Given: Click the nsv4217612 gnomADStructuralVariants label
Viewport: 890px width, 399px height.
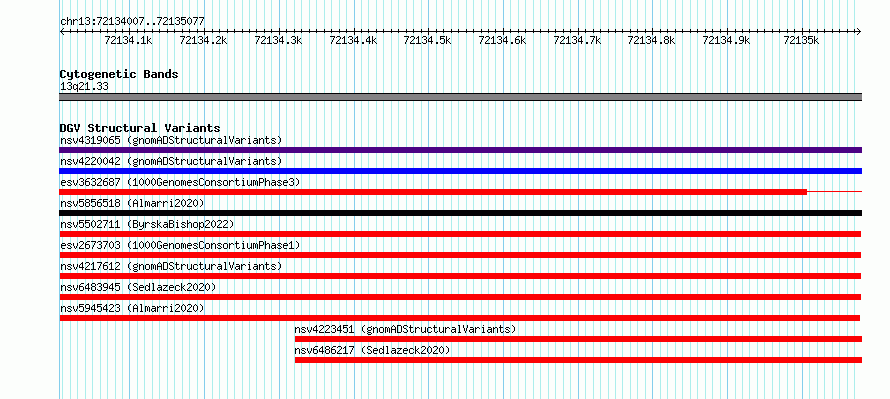Looking at the screenshot, I should 171,266.
